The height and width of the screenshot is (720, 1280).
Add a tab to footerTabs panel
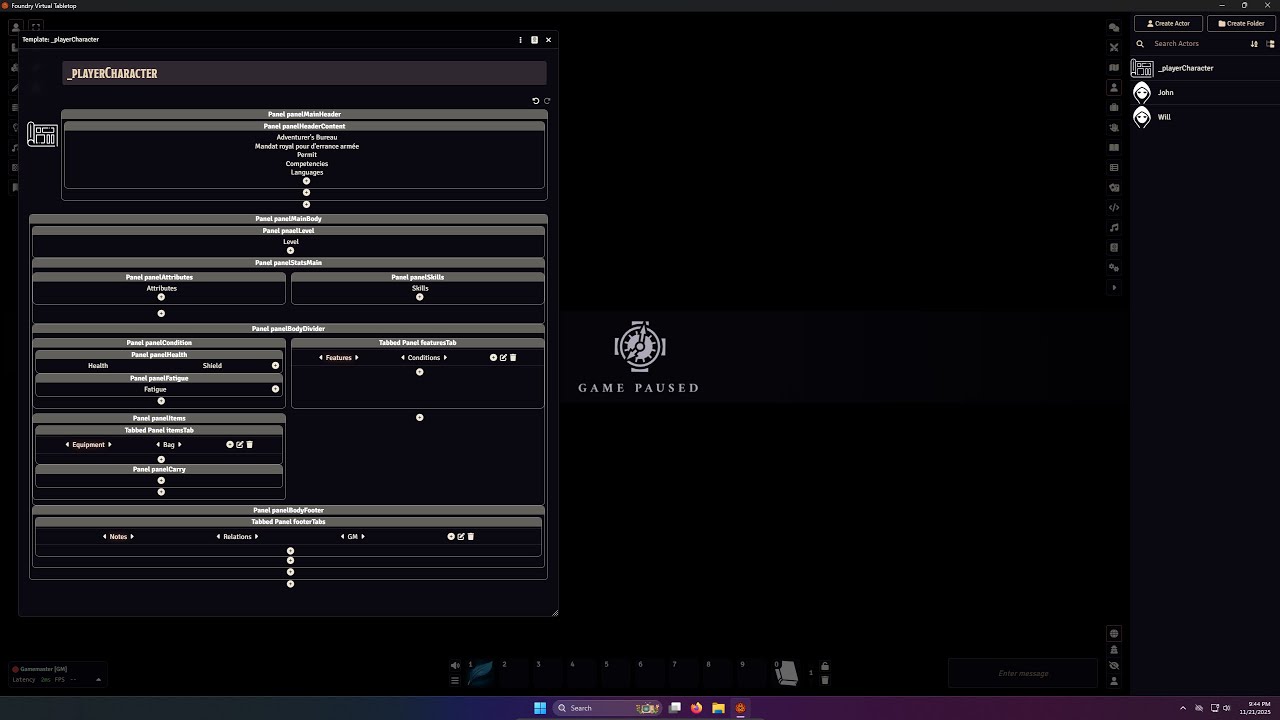451,536
